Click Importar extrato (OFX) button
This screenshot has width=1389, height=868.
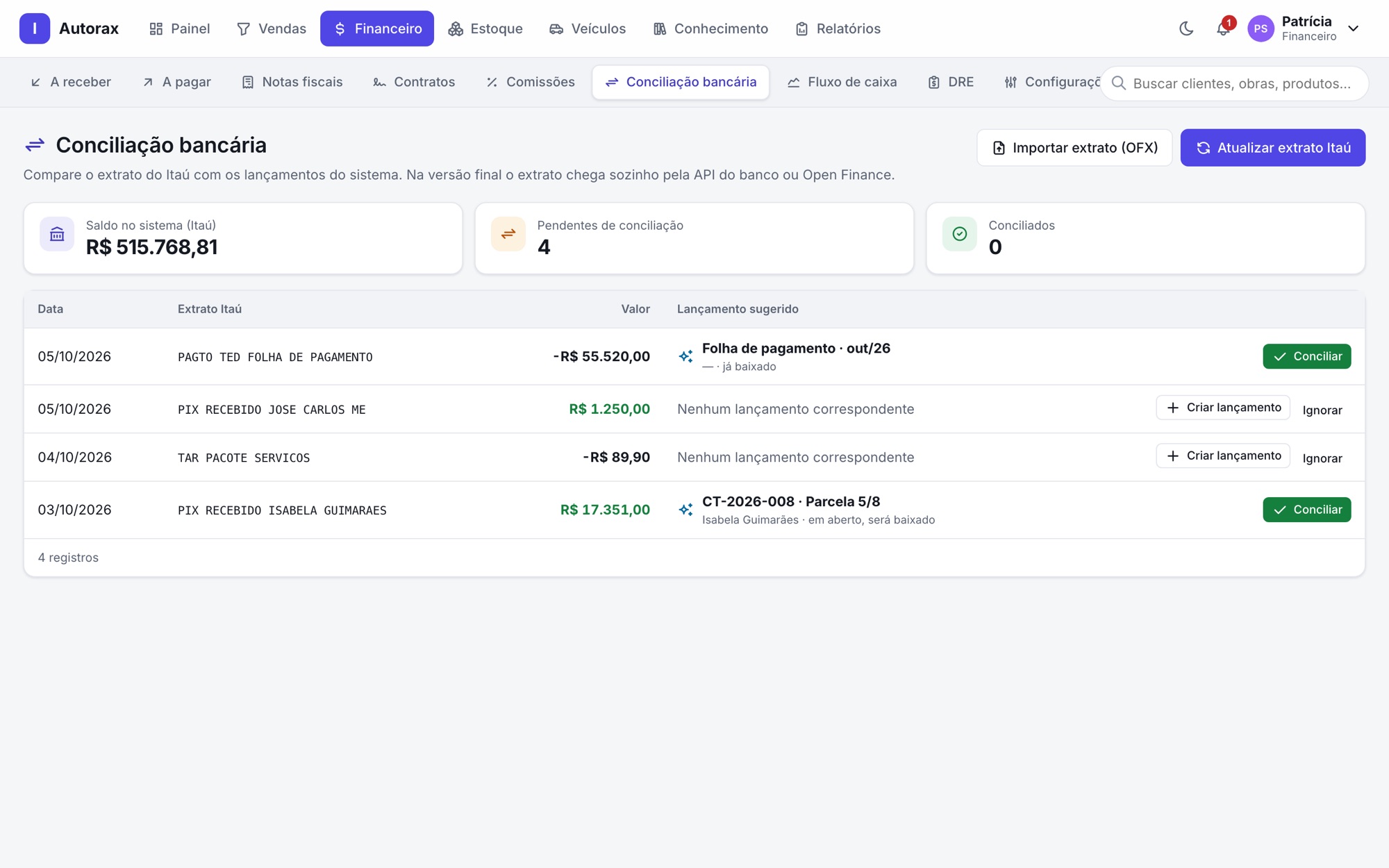coord(1074,148)
